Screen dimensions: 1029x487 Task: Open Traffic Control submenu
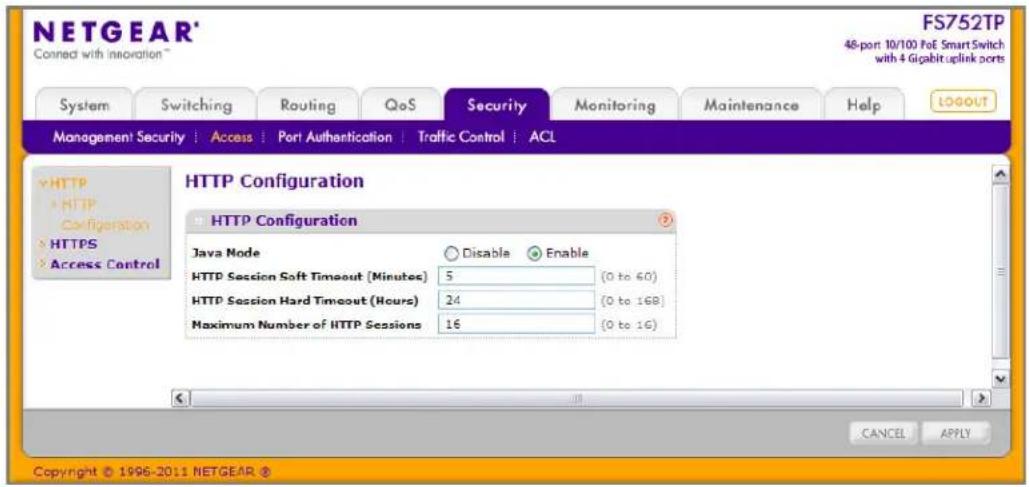pos(461,137)
